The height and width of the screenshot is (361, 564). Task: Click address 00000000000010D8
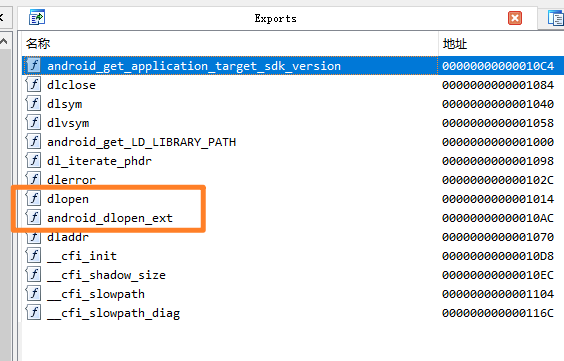point(498,256)
